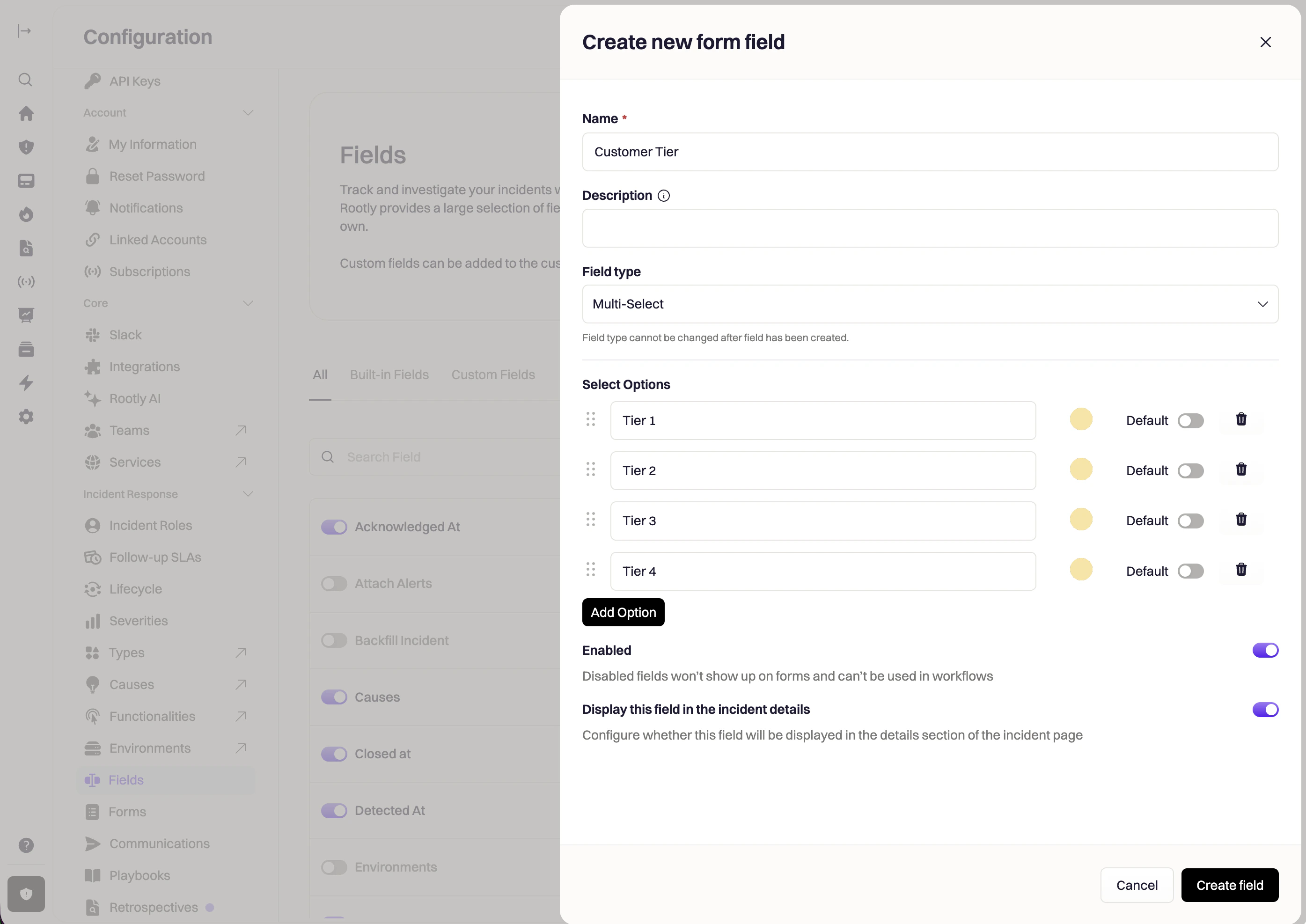This screenshot has width=1306, height=924.
Task: Click the Add Option button
Action: pyautogui.click(x=623, y=612)
